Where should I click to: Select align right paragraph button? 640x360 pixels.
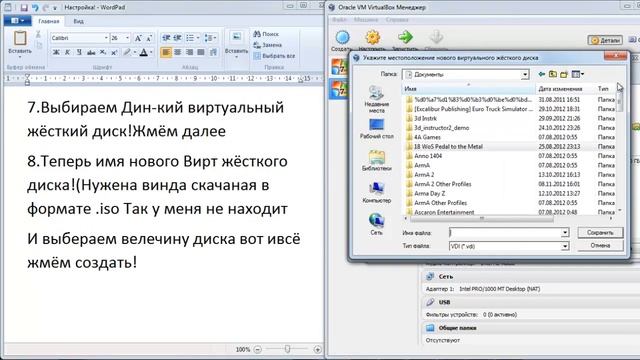pyautogui.click(x=189, y=52)
